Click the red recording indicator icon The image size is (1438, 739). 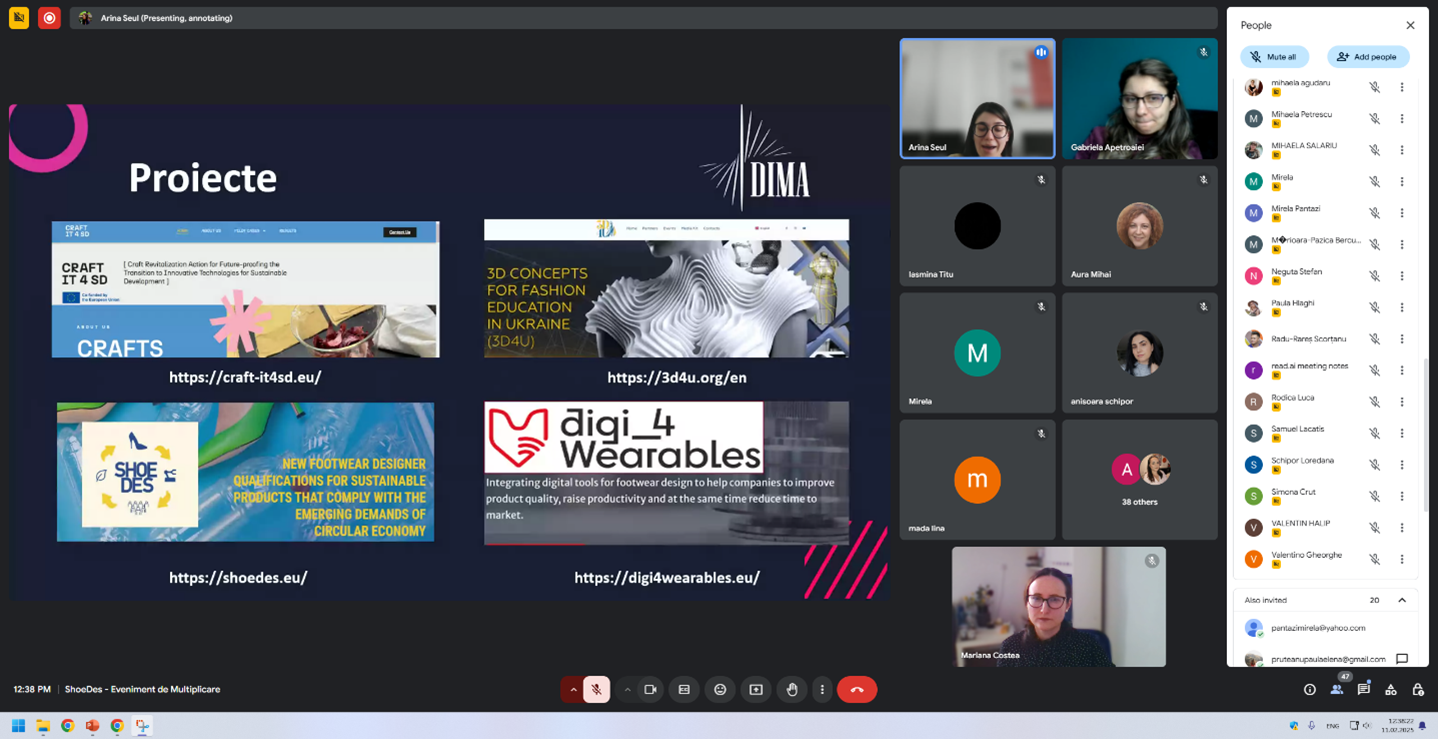point(49,18)
